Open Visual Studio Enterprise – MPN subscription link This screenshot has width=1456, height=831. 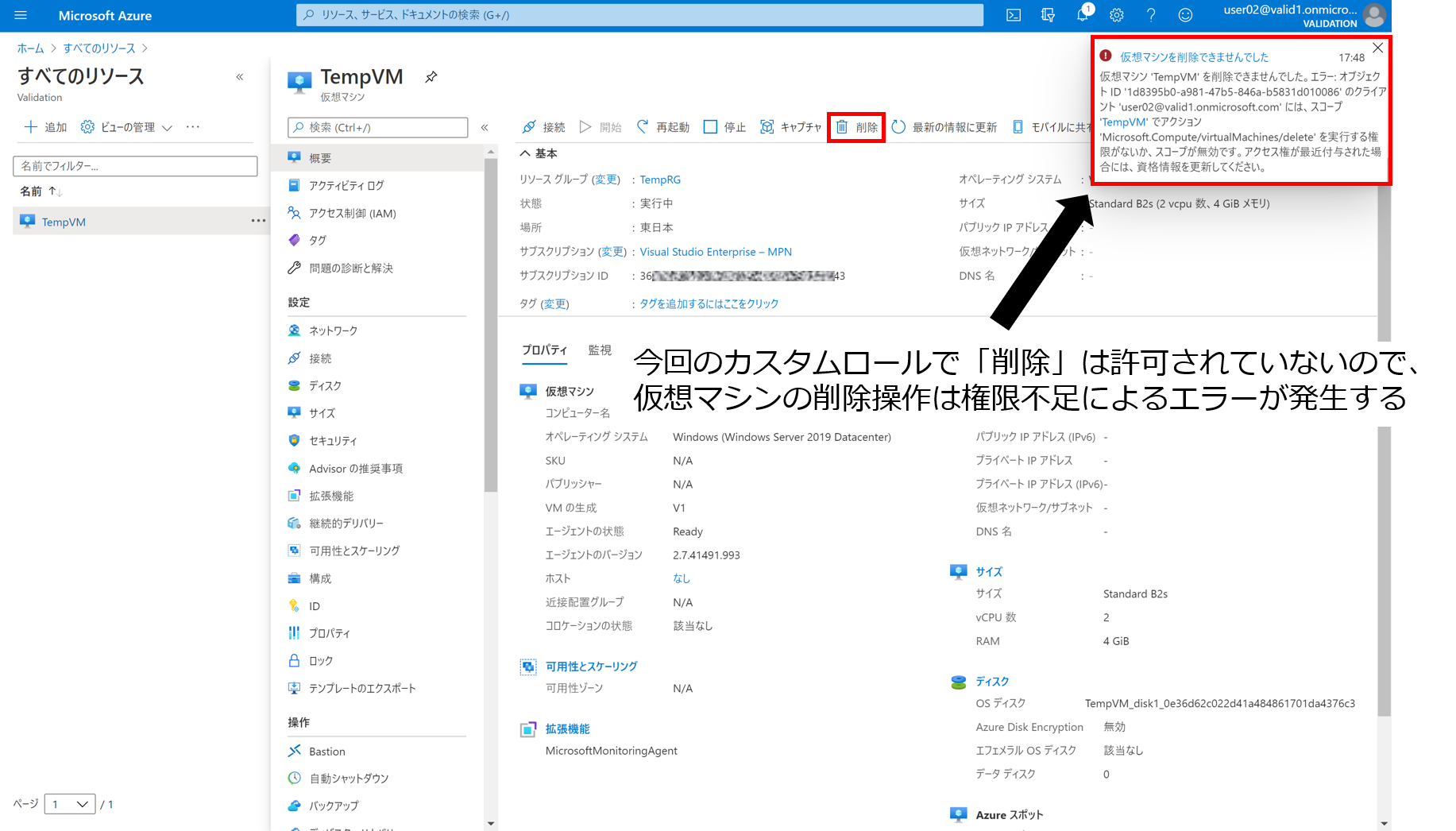click(716, 252)
